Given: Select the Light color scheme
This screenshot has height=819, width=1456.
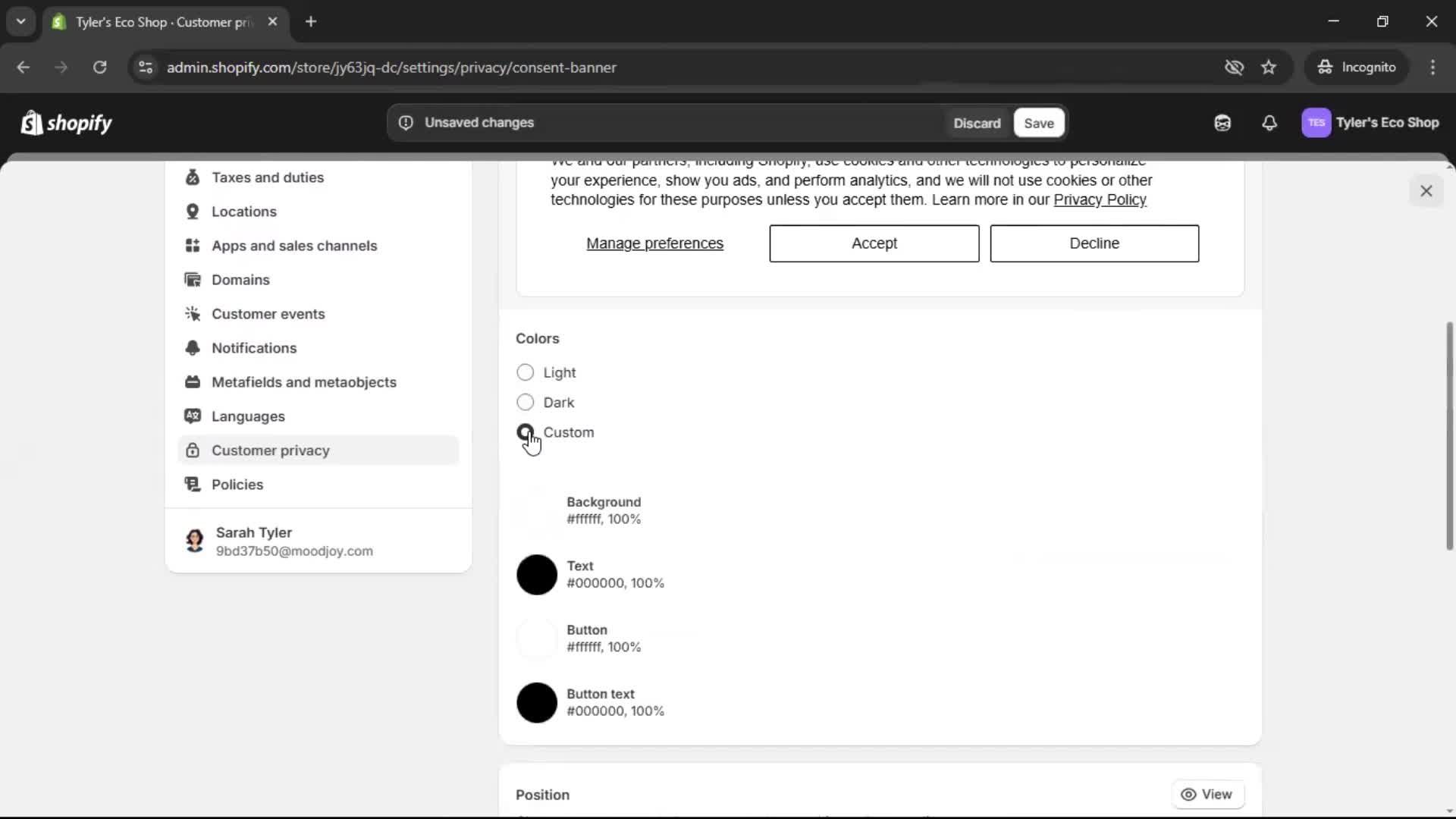Looking at the screenshot, I should tap(526, 372).
